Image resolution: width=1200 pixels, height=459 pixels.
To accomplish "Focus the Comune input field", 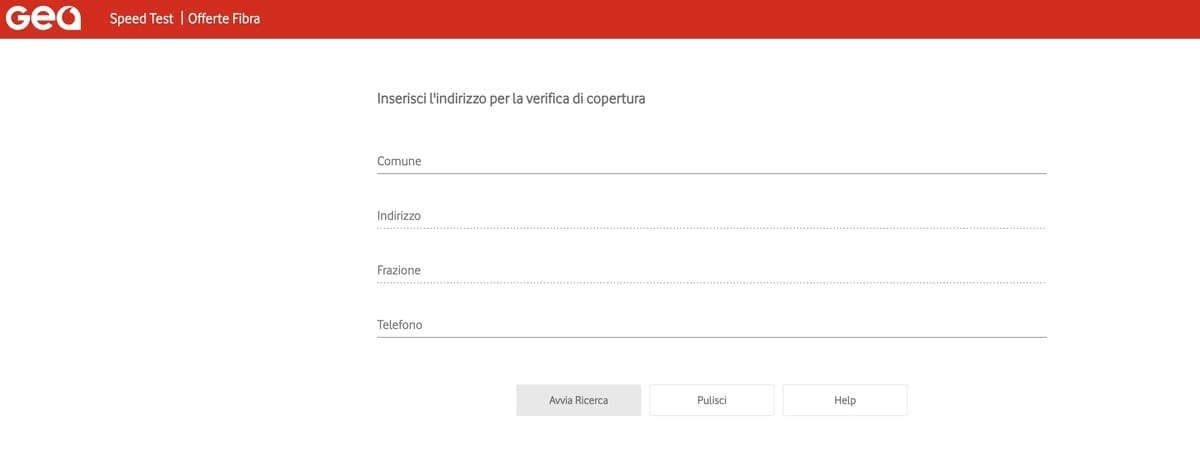I will pyautogui.click(x=711, y=161).
